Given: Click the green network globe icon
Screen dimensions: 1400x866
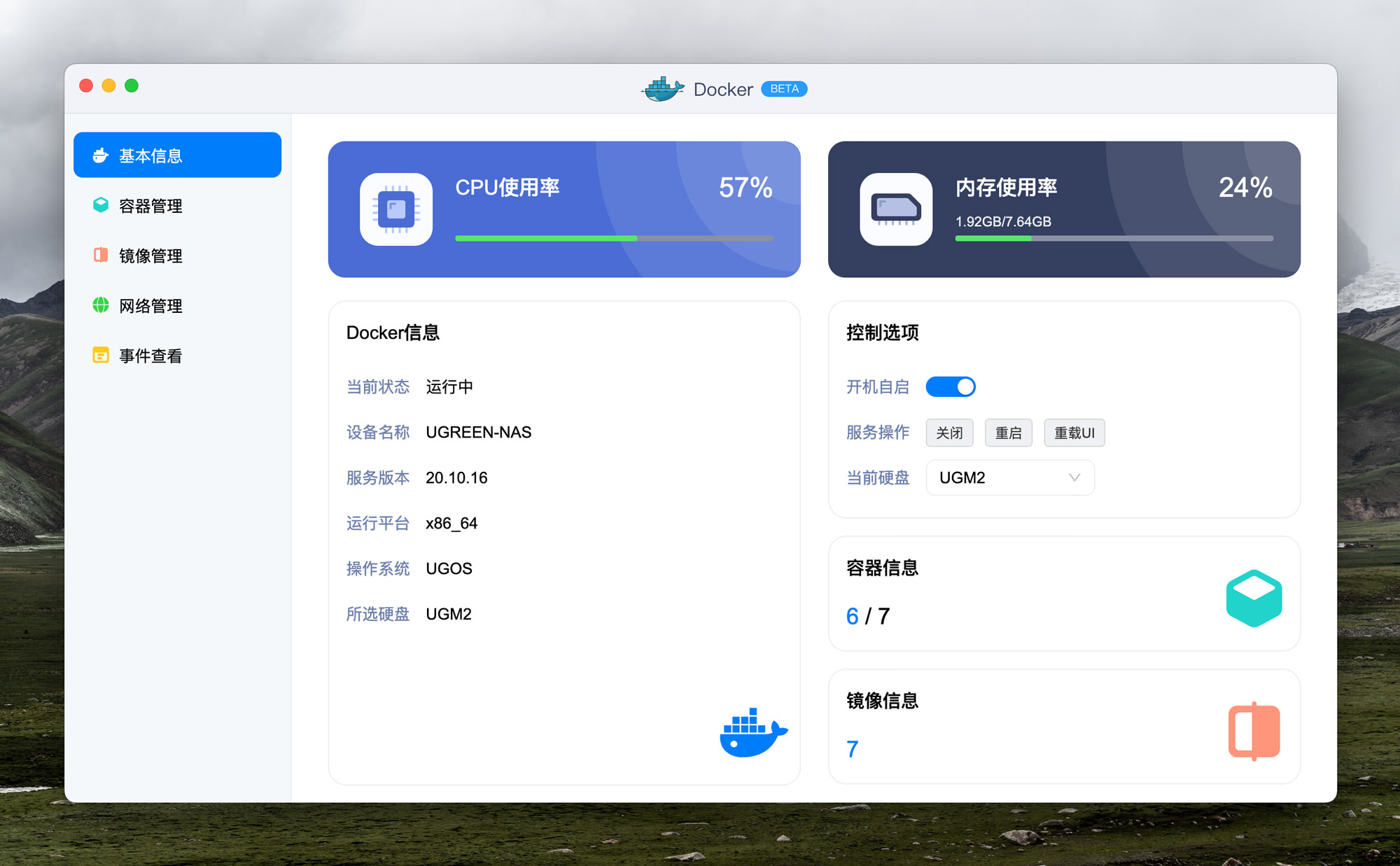Looking at the screenshot, I should click(101, 305).
